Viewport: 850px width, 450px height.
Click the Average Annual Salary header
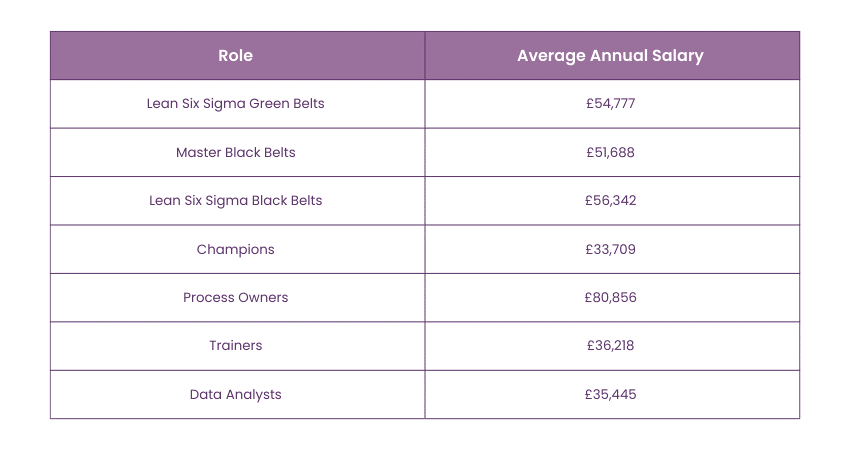[x=610, y=56]
